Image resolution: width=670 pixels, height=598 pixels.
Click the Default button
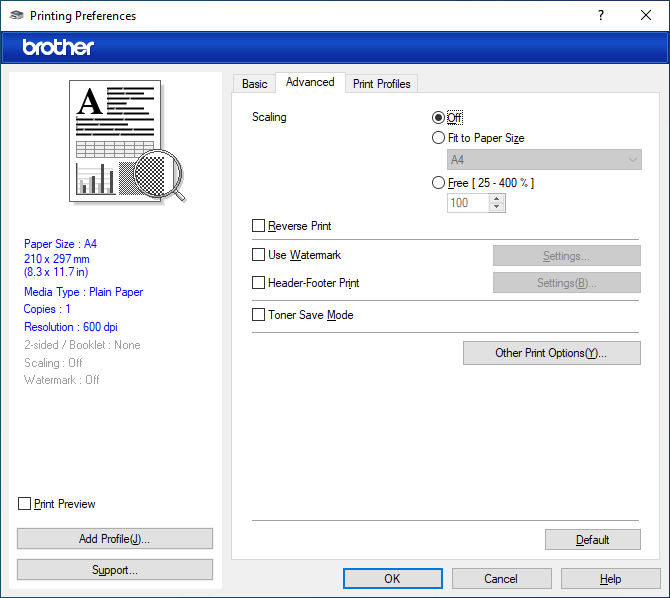tap(592, 540)
